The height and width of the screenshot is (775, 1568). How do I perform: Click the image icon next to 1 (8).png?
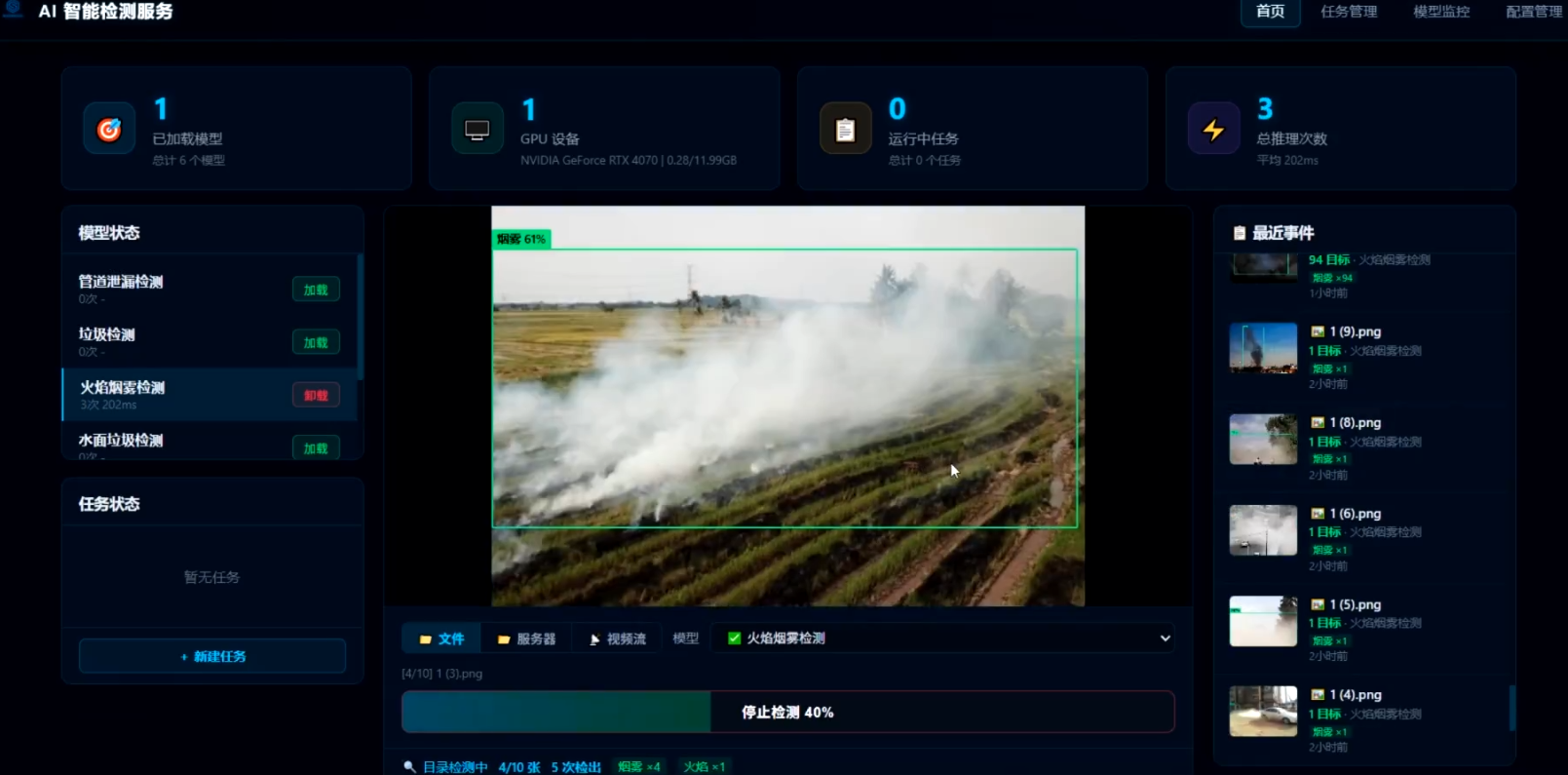pyautogui.click(x=1318, y=422)
